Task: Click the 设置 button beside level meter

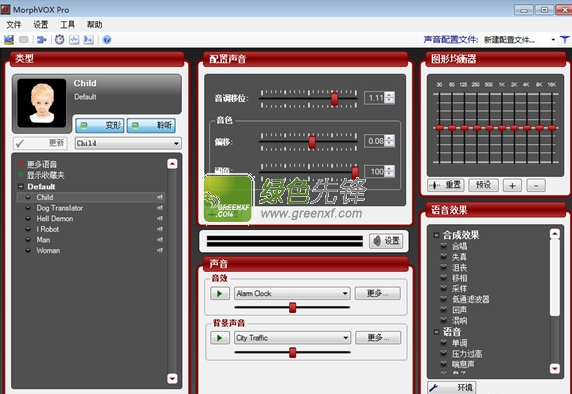Action: click(386, 241)
